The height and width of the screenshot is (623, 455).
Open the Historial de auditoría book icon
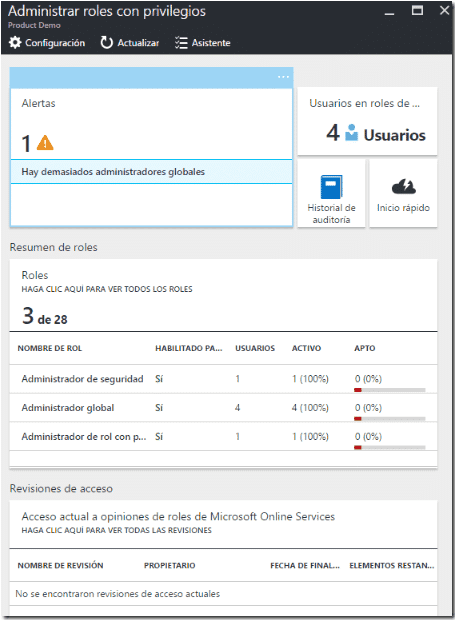pos(331,187)
